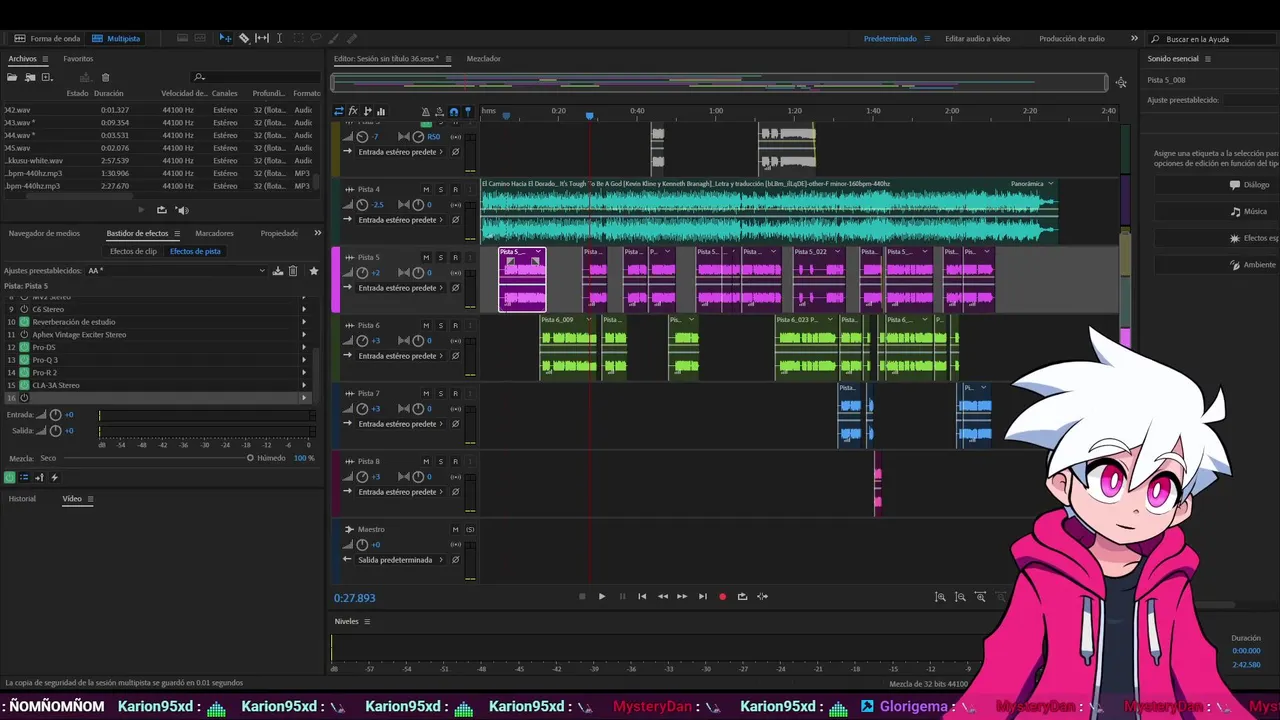Open Navegador de medios tab
This screenshot has width=1280, height=720.
click(44, 233)
